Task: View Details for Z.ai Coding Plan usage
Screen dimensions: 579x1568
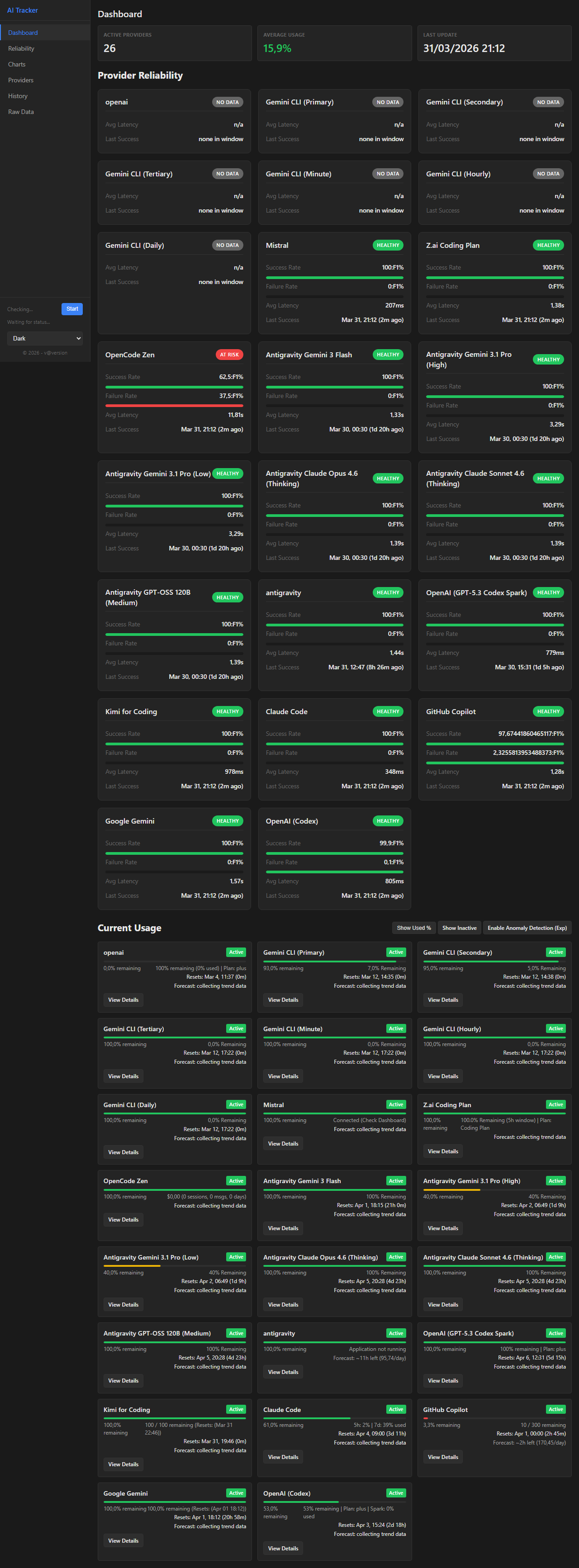Action: [x=443, y=1151]
